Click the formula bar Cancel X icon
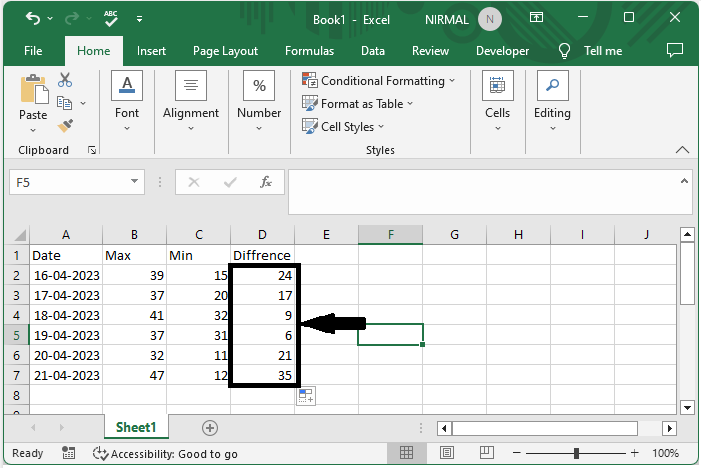Viewport: 701px width, 468px height. point(194,182)
